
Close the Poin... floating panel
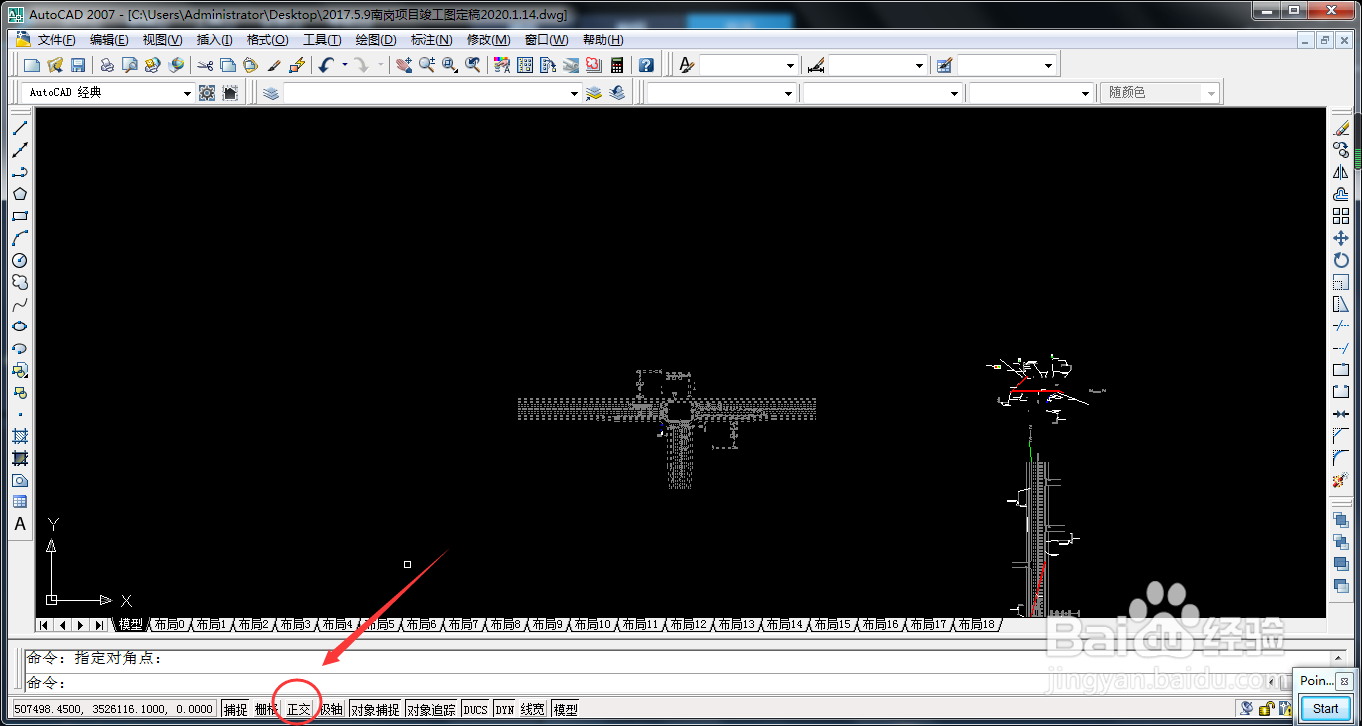pyautogui.click(x=1345, y=681)
